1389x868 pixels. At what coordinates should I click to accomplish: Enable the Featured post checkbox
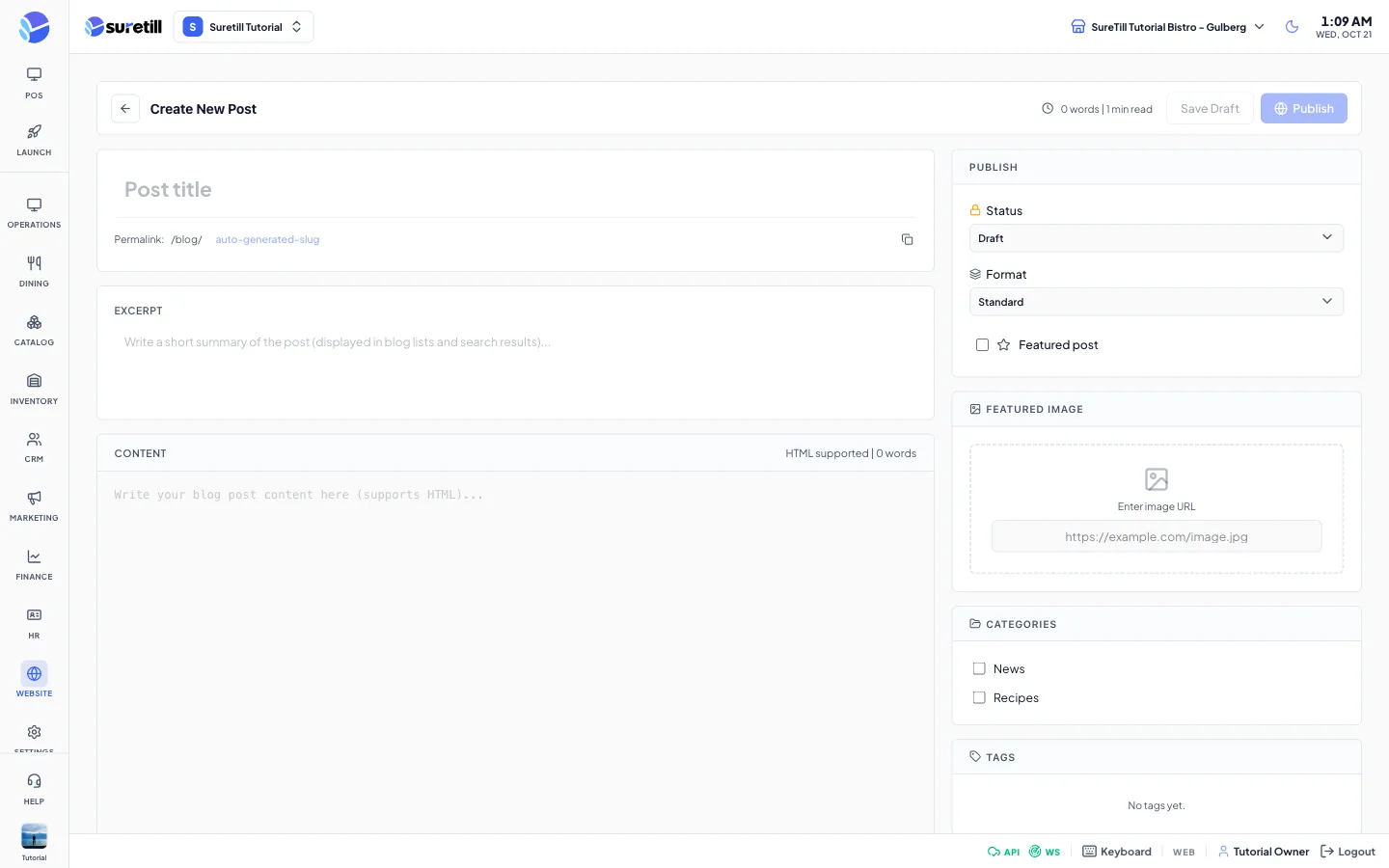point(982,345)
